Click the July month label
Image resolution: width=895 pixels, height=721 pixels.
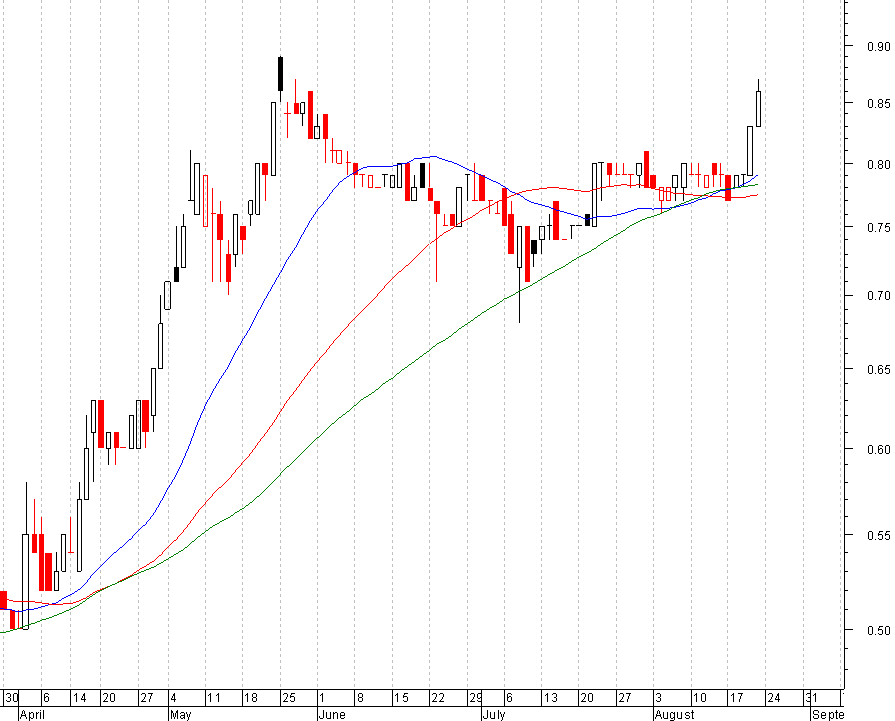[494, 715]
